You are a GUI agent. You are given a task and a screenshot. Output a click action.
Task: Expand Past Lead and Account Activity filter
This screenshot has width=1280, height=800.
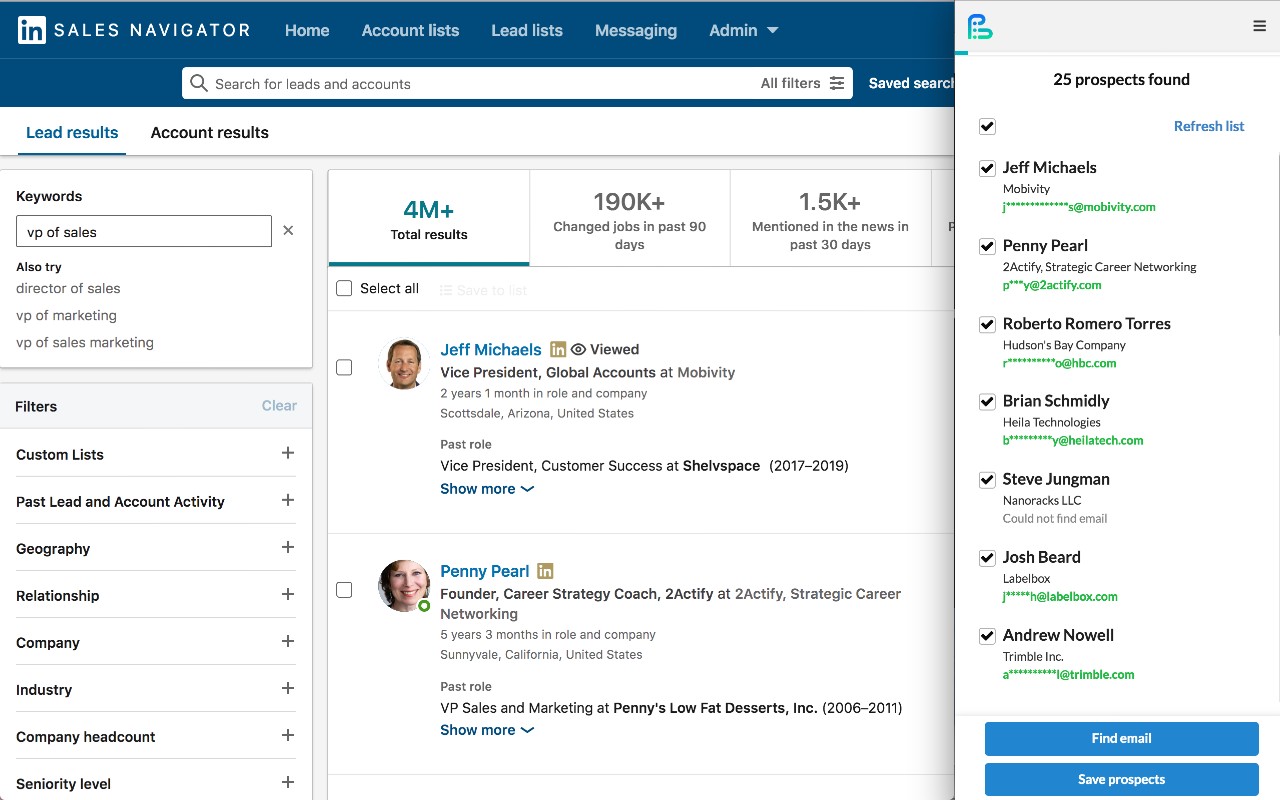pos(288,500)
